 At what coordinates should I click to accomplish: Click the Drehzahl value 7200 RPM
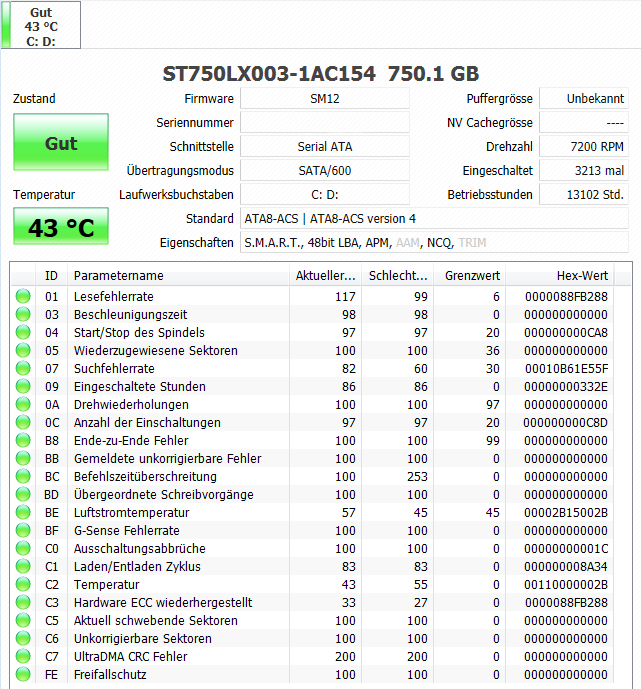584,146
